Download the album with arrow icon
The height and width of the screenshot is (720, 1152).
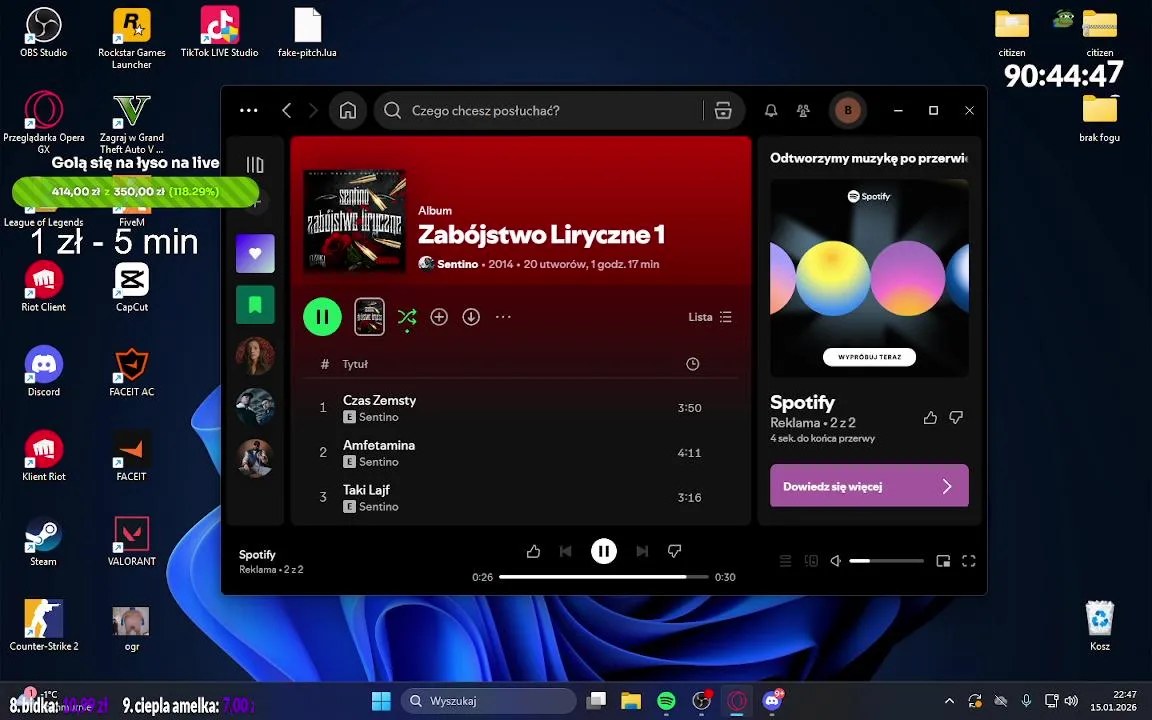click(471, 317)
